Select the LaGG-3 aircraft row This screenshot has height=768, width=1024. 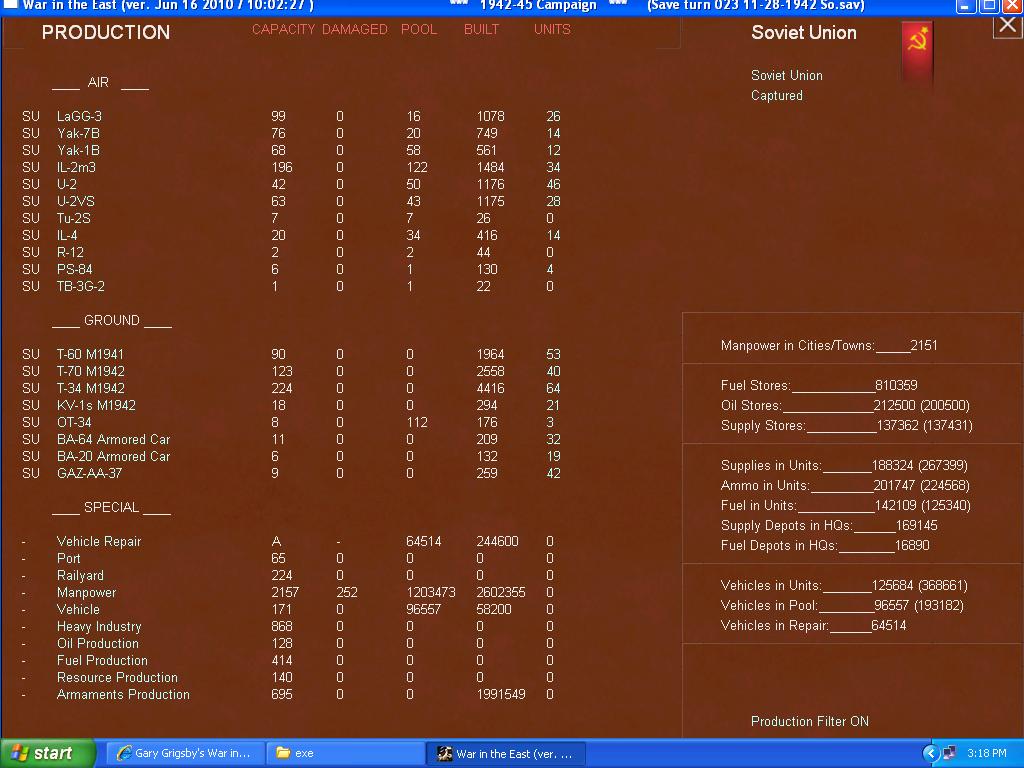(291, 116)
